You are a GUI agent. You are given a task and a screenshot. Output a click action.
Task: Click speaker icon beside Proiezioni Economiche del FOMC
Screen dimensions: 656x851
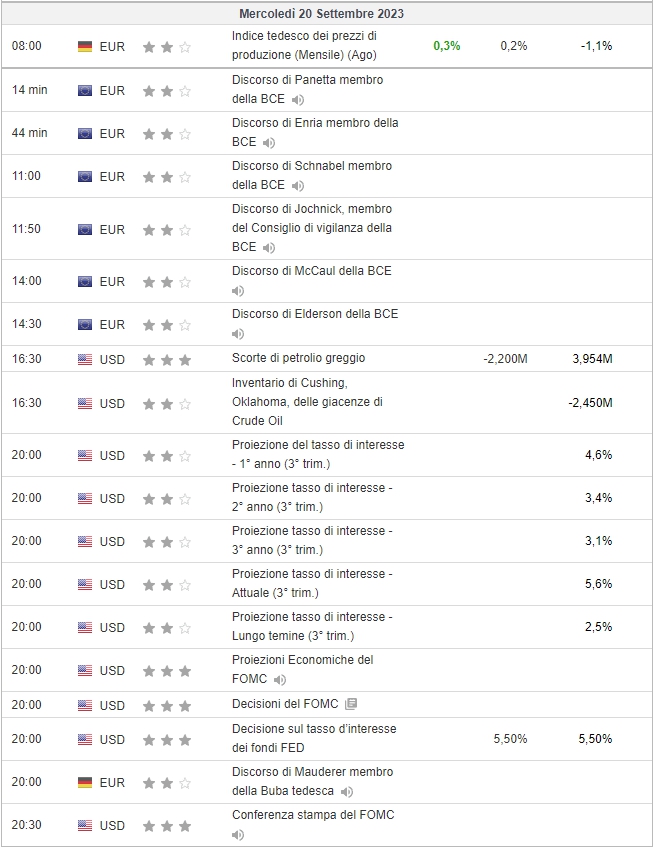[279, 679]
